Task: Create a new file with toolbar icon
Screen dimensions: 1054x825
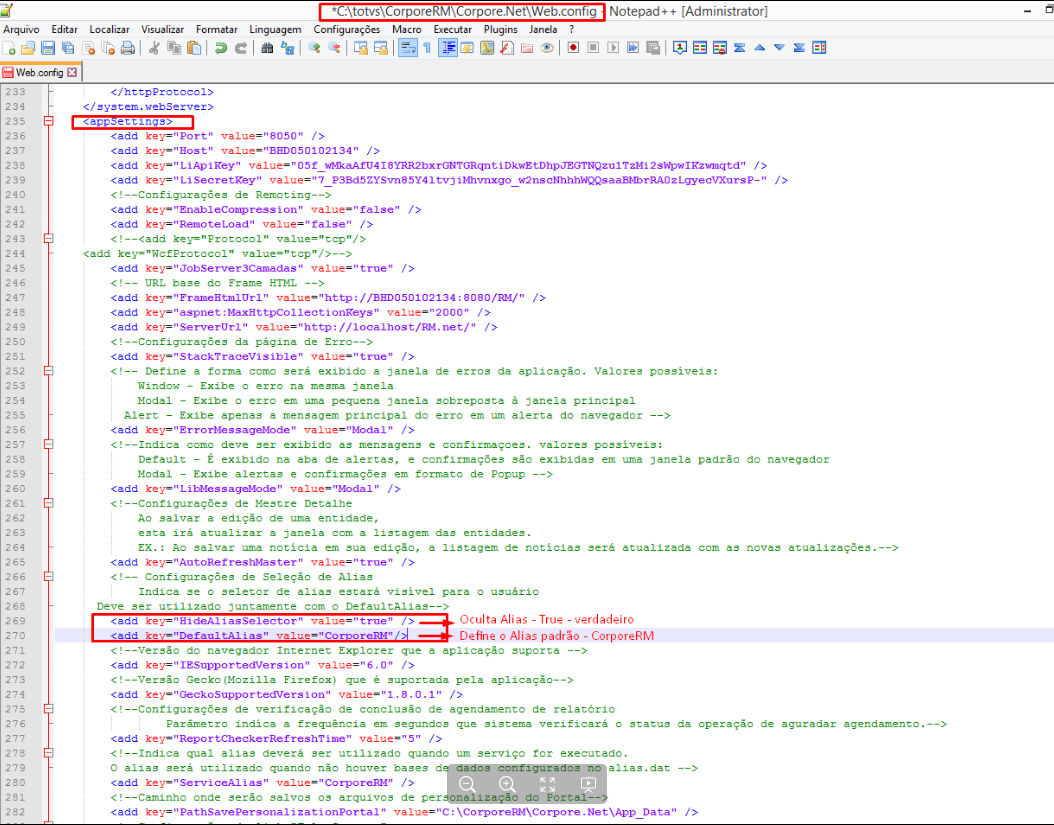Action: click(9, 48)
